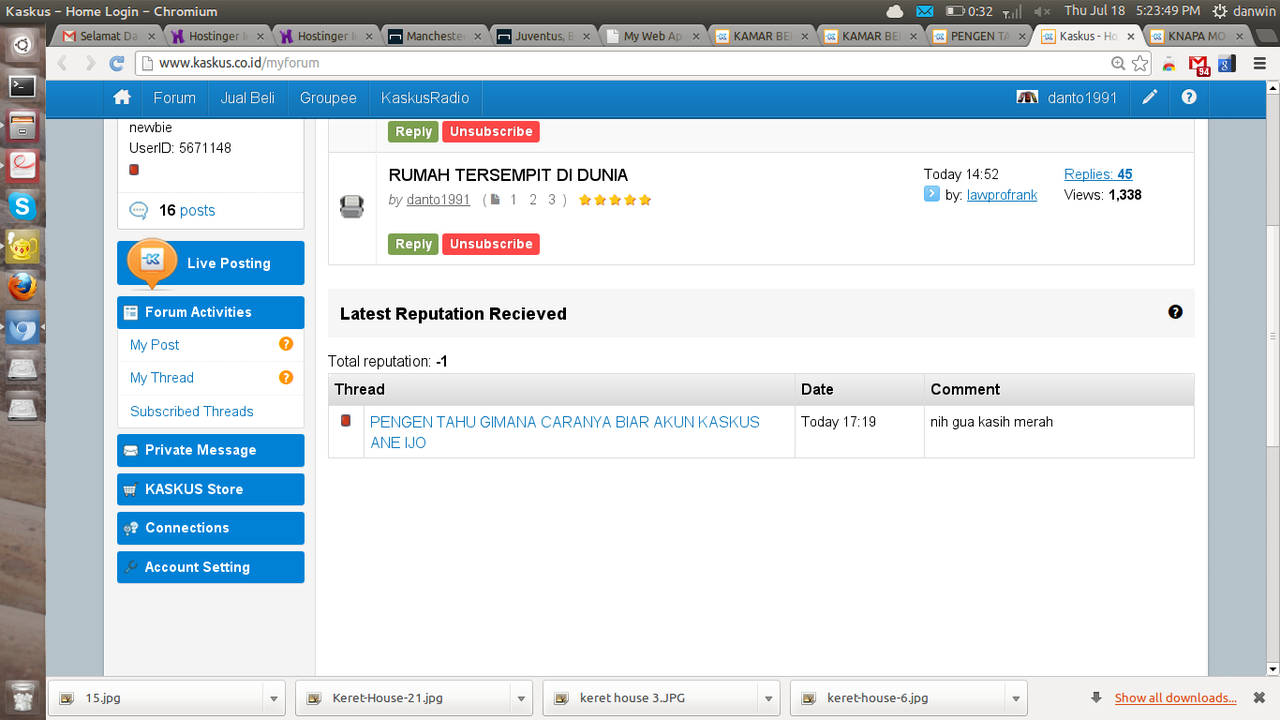
Task: Open the Ubuntu Dash home button
Action: click(22, 45)
